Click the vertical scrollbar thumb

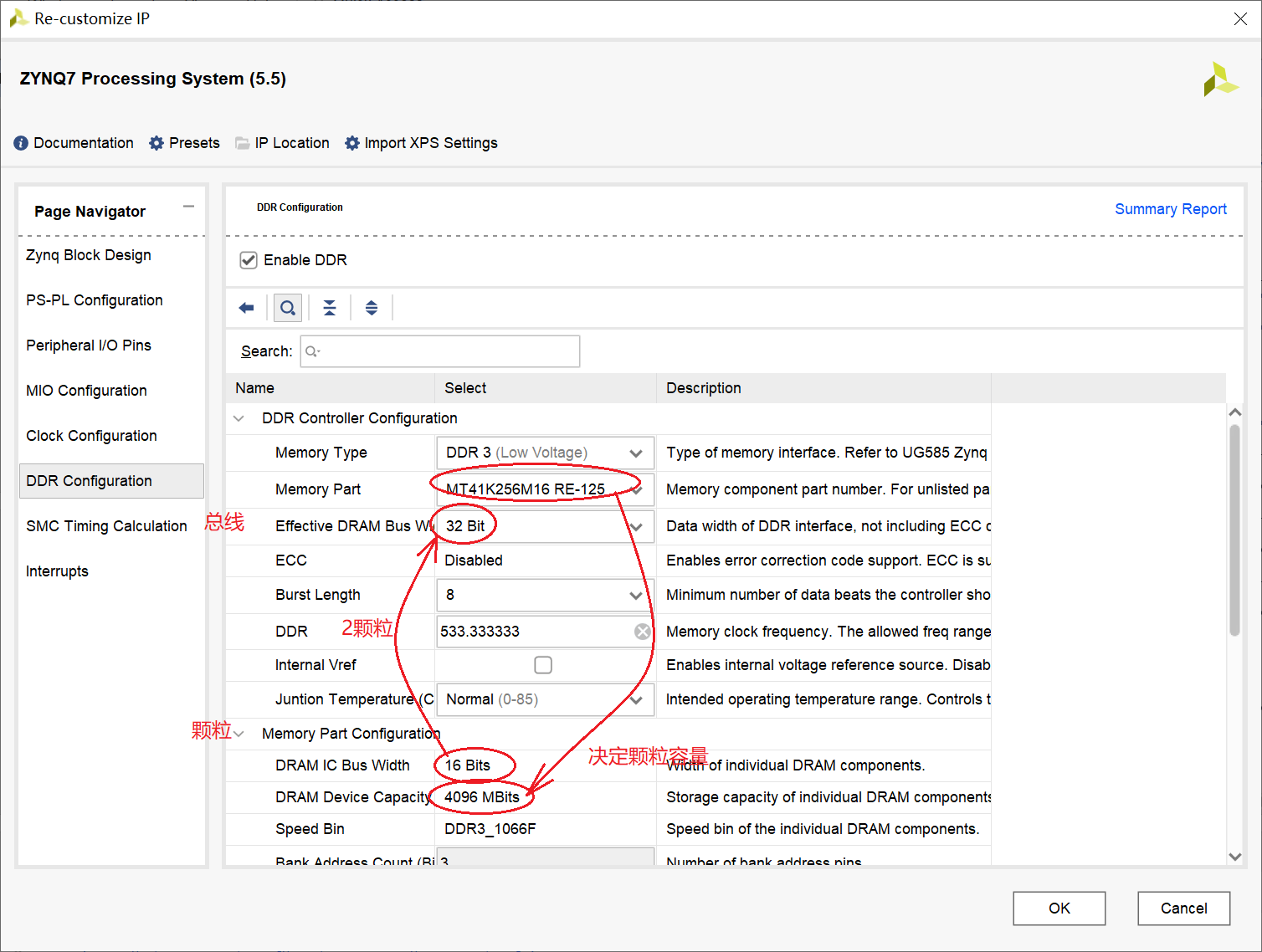point(1234,530)
